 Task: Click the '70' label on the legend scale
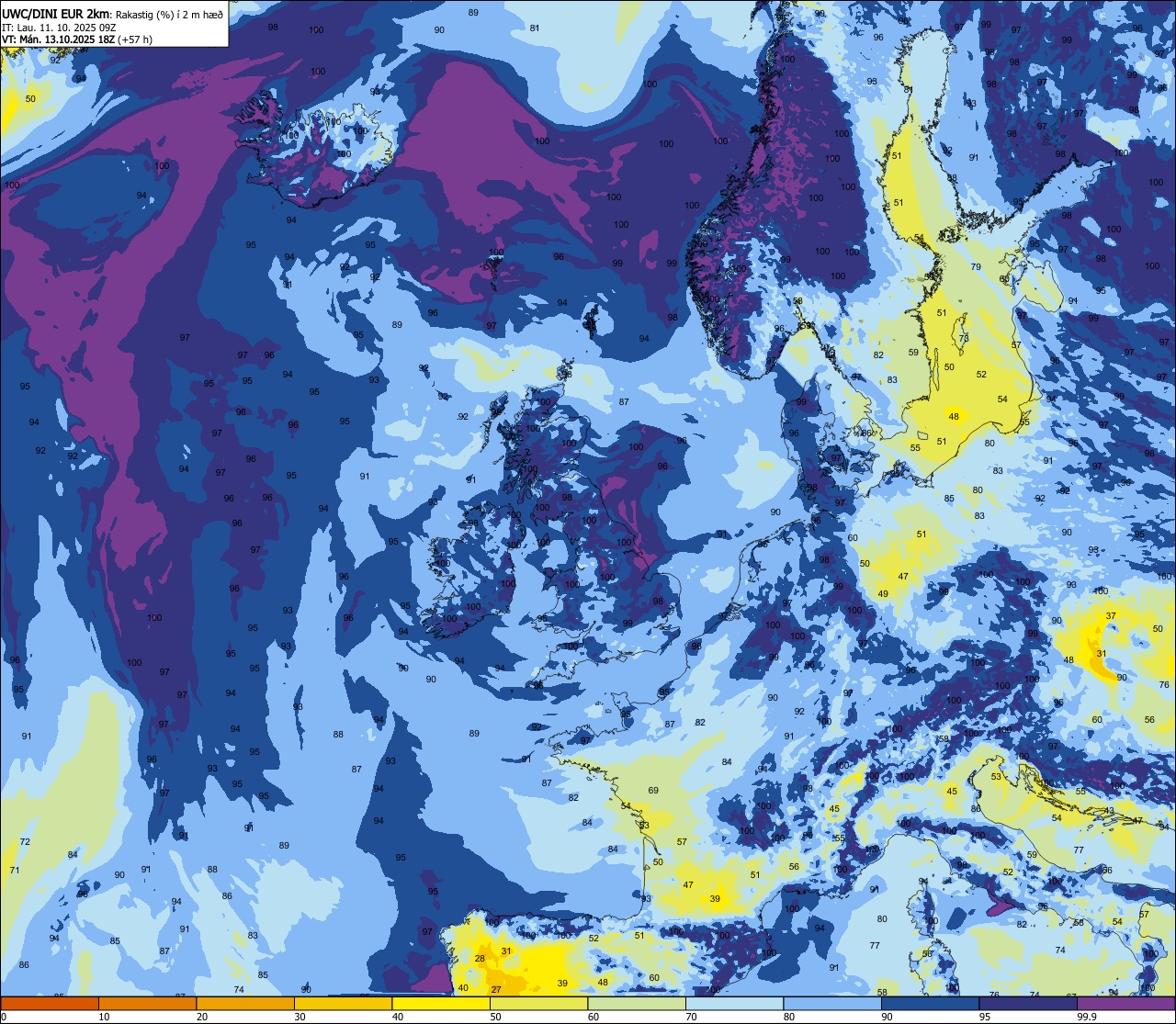[x=691, y=1017]
